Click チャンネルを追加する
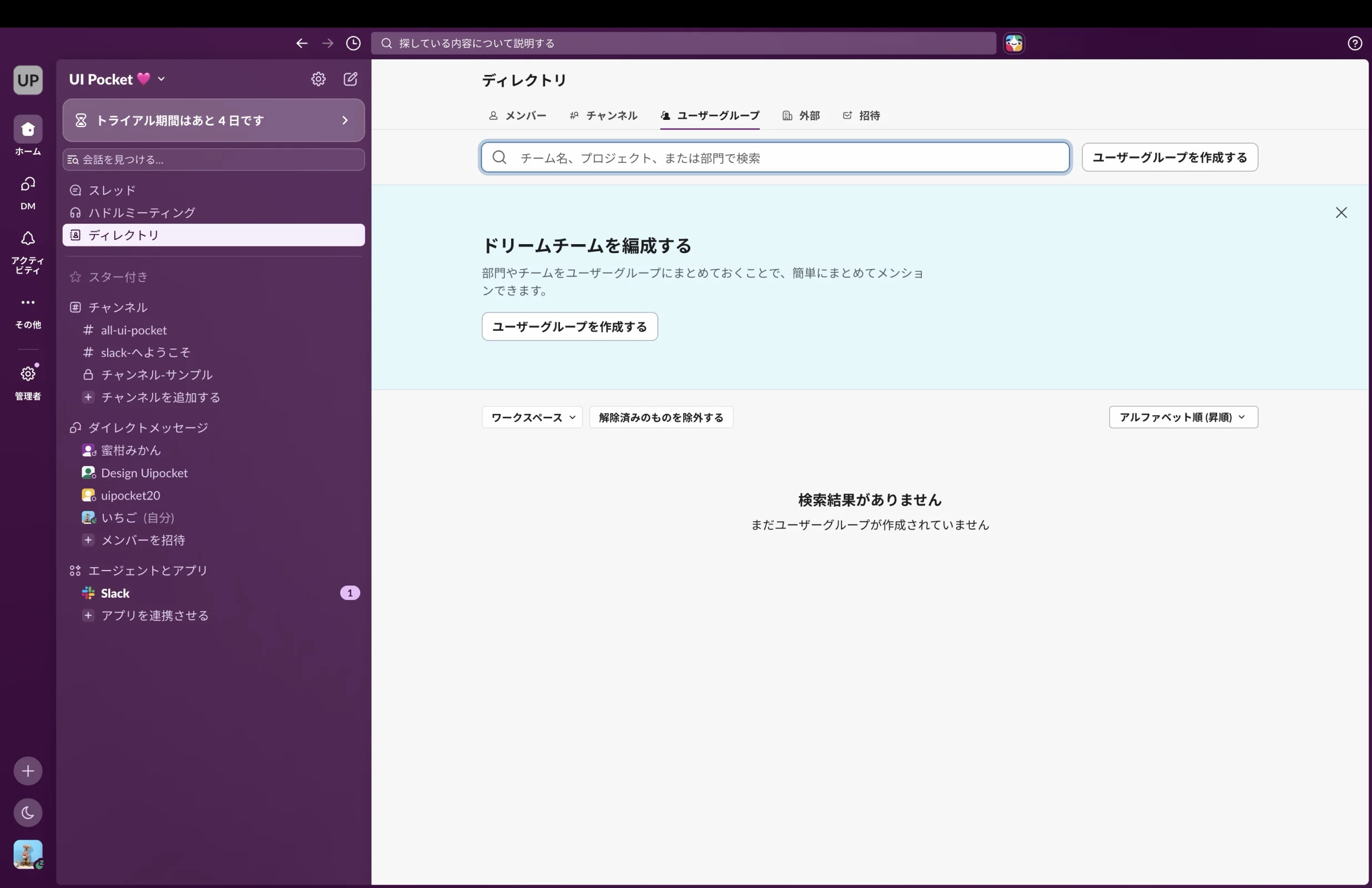 [213, 397]
